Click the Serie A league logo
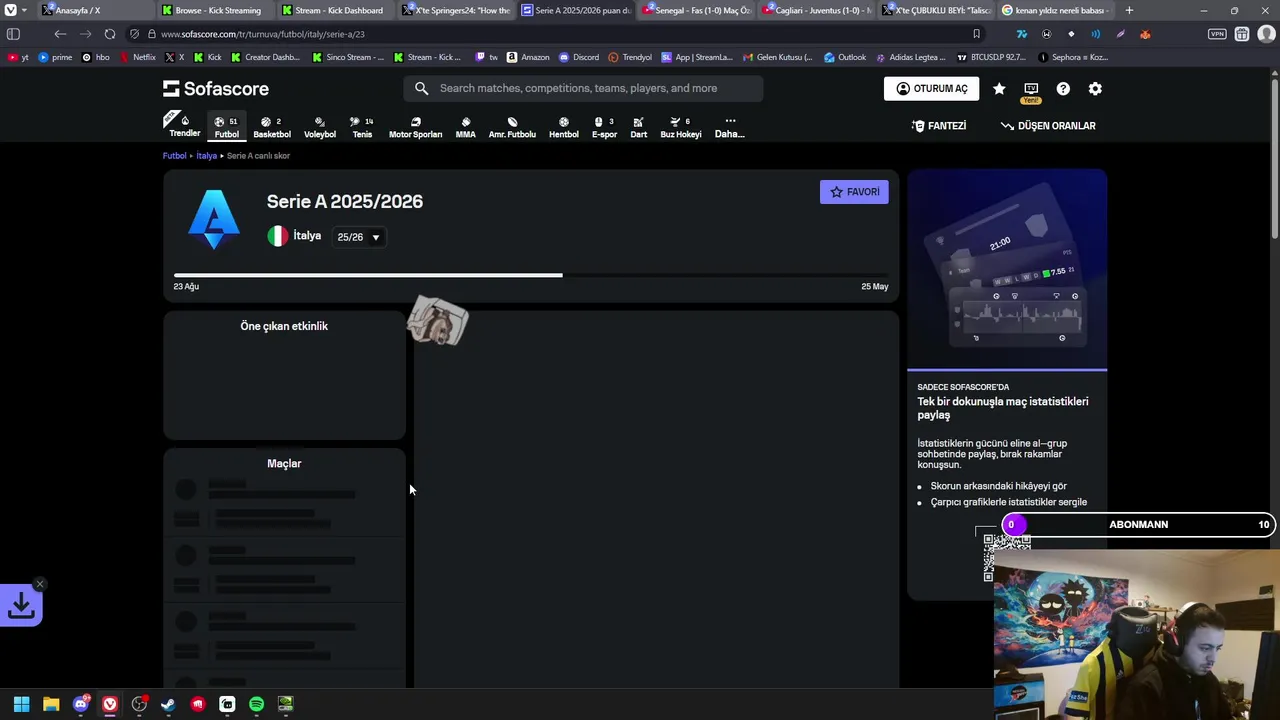This screenshot has height=720, width=1280. [x=214, y=219]
